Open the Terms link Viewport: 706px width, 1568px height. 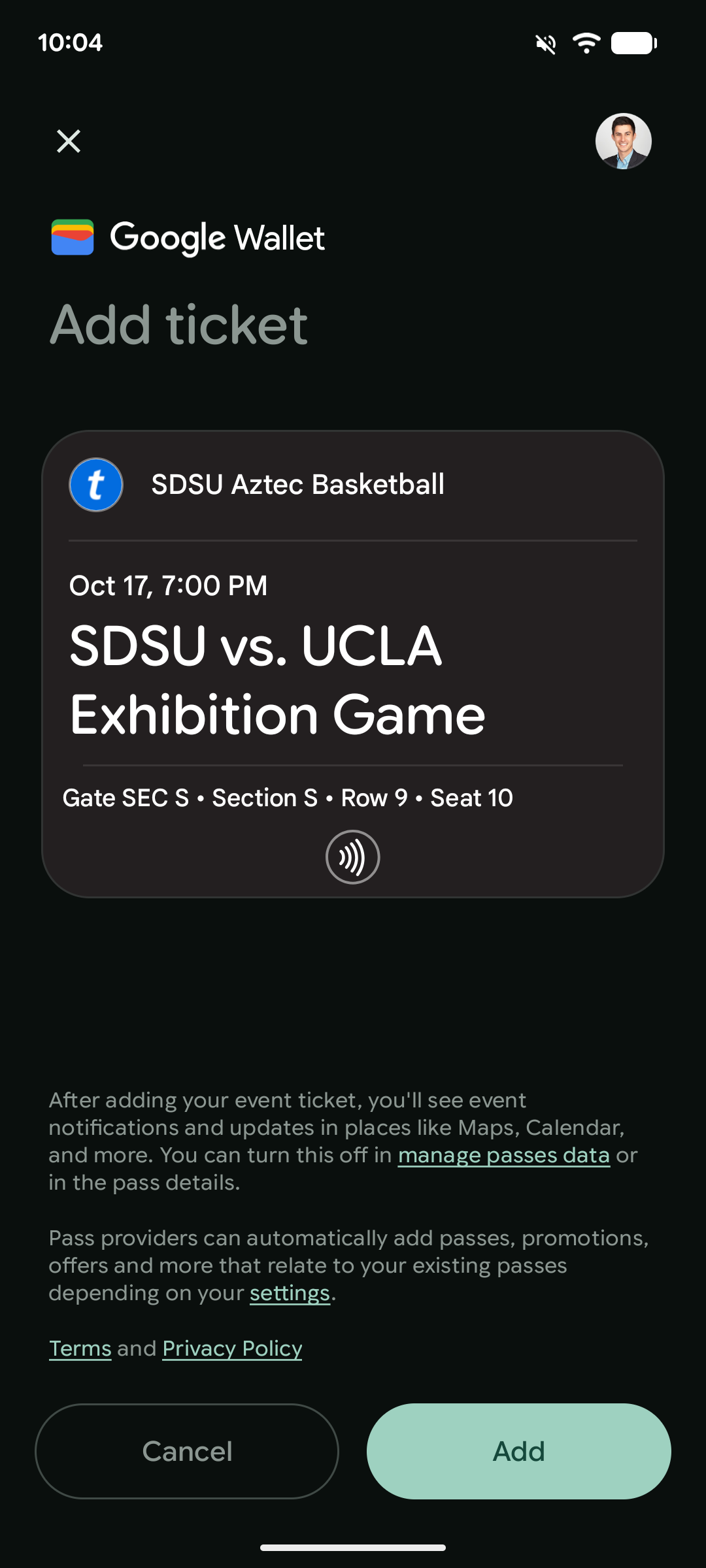[x=80, y=1348]
